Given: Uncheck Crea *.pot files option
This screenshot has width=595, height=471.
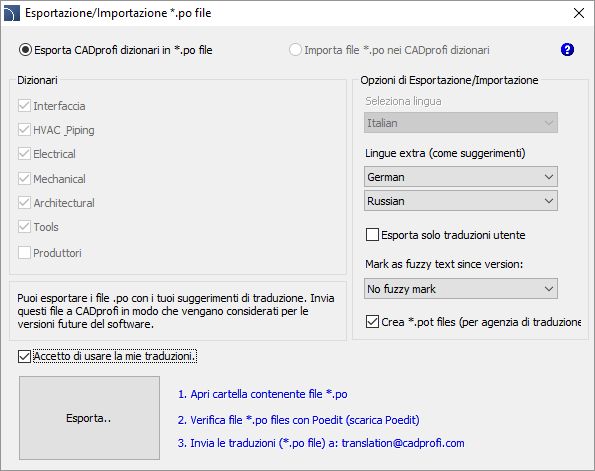Looking at the screenshot, I should (372, 322).
